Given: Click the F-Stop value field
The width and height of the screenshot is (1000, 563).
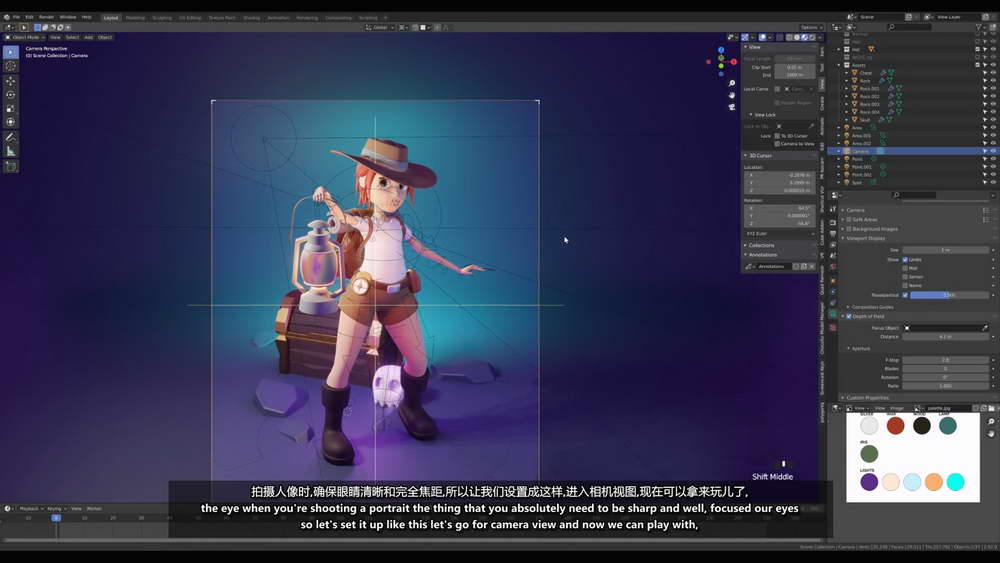Looking at the screenshot, I should point(945,360).
